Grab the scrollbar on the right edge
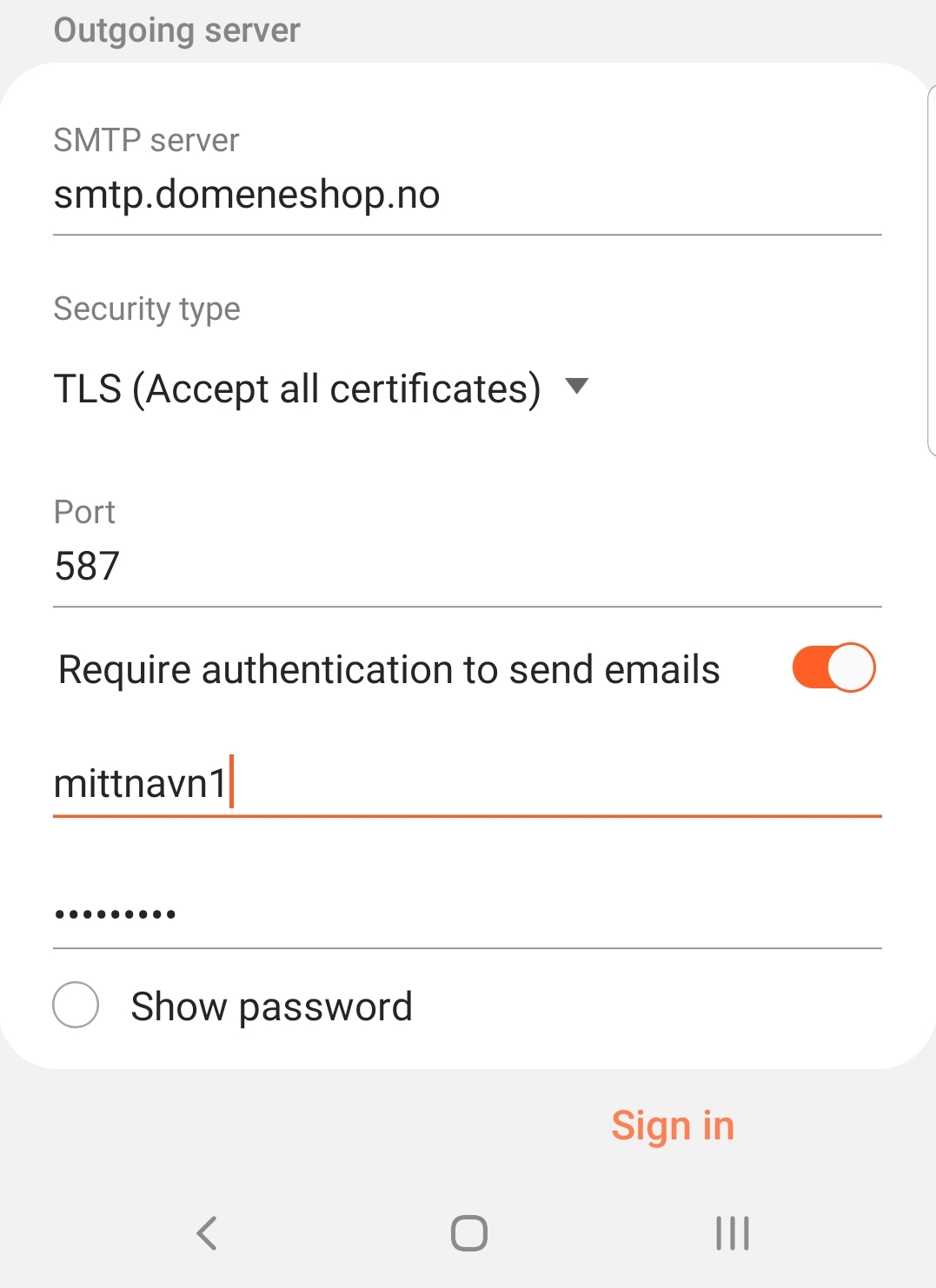936x1288 pixels. [932, 269]
